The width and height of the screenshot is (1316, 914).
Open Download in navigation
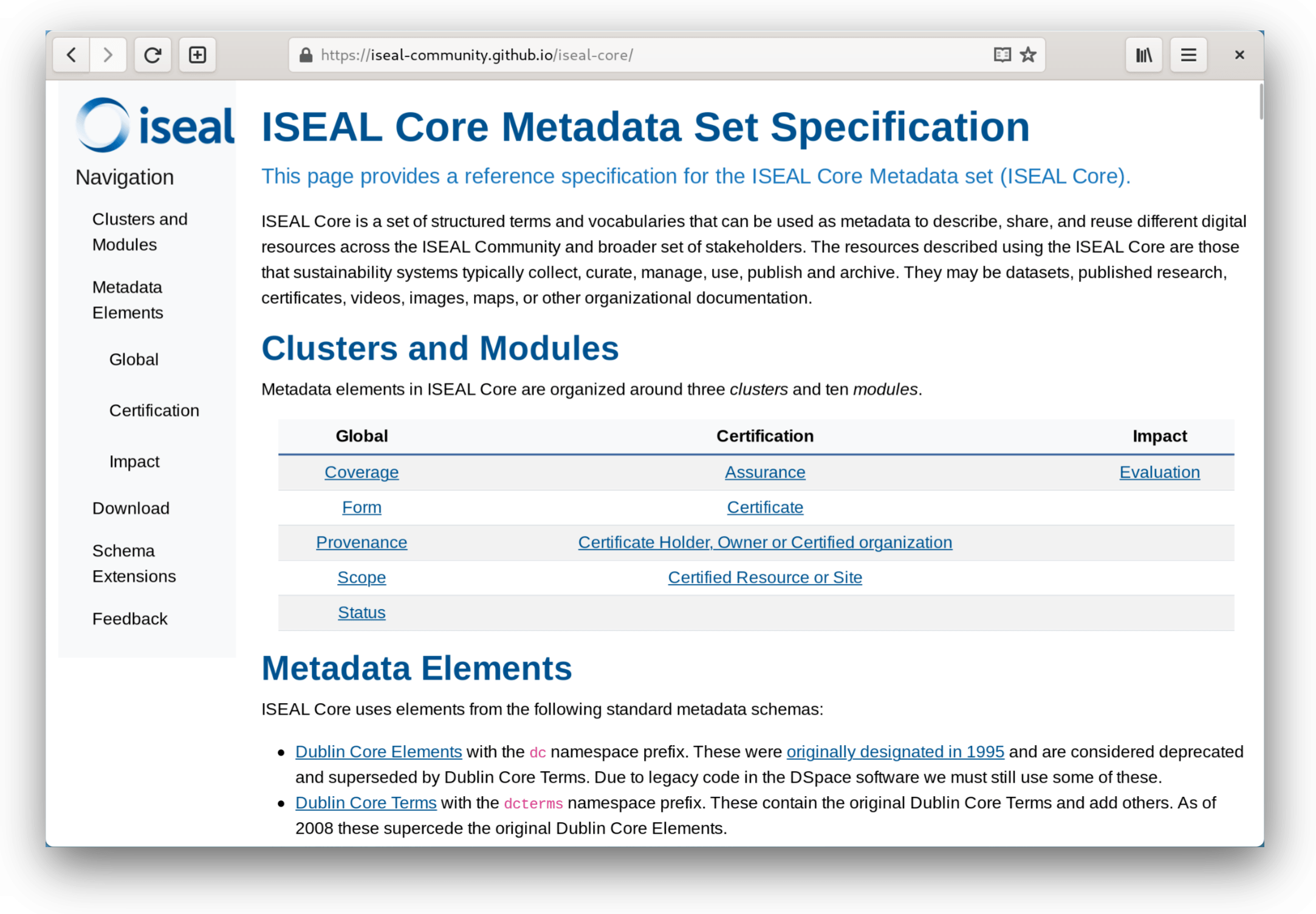pos(131,508)
